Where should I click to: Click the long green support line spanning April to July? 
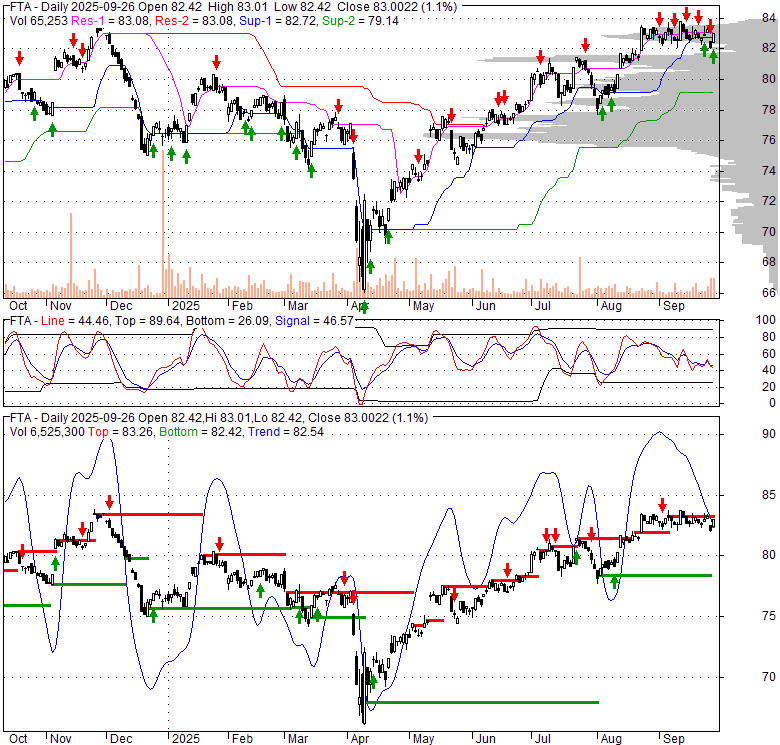pos(482,702)
